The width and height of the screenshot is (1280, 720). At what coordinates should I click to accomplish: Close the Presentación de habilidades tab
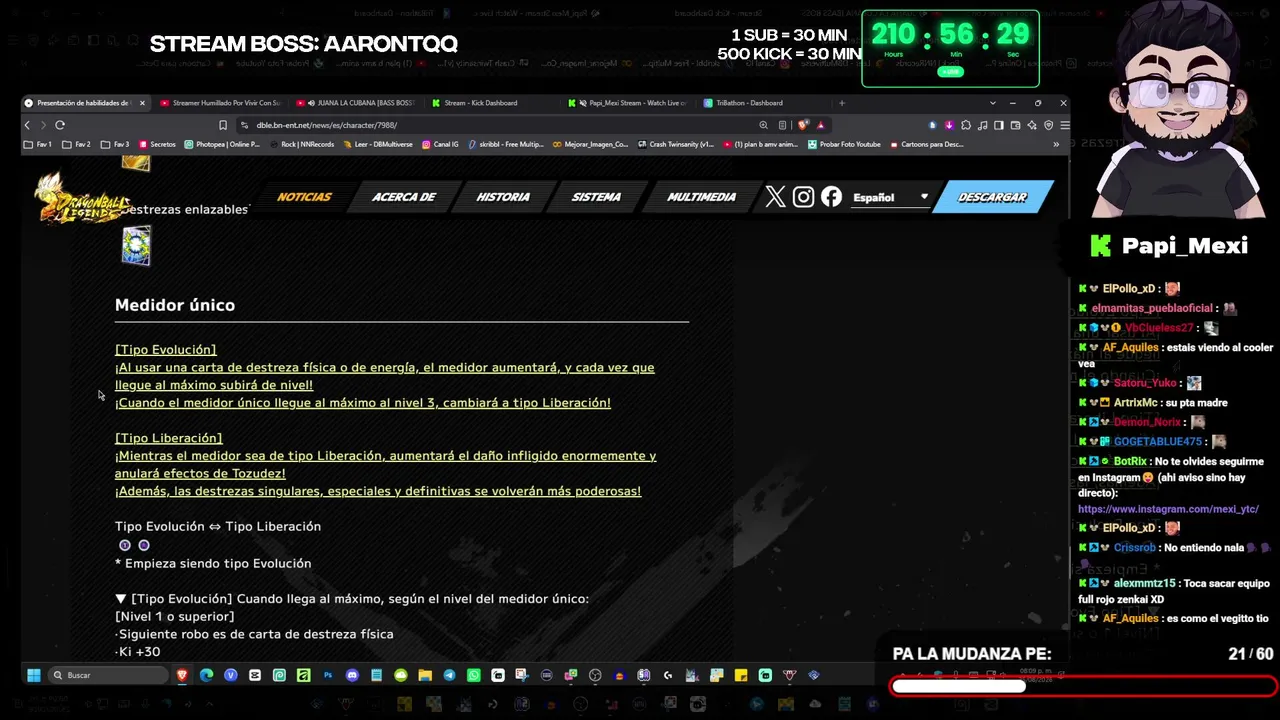click(142, 103)
